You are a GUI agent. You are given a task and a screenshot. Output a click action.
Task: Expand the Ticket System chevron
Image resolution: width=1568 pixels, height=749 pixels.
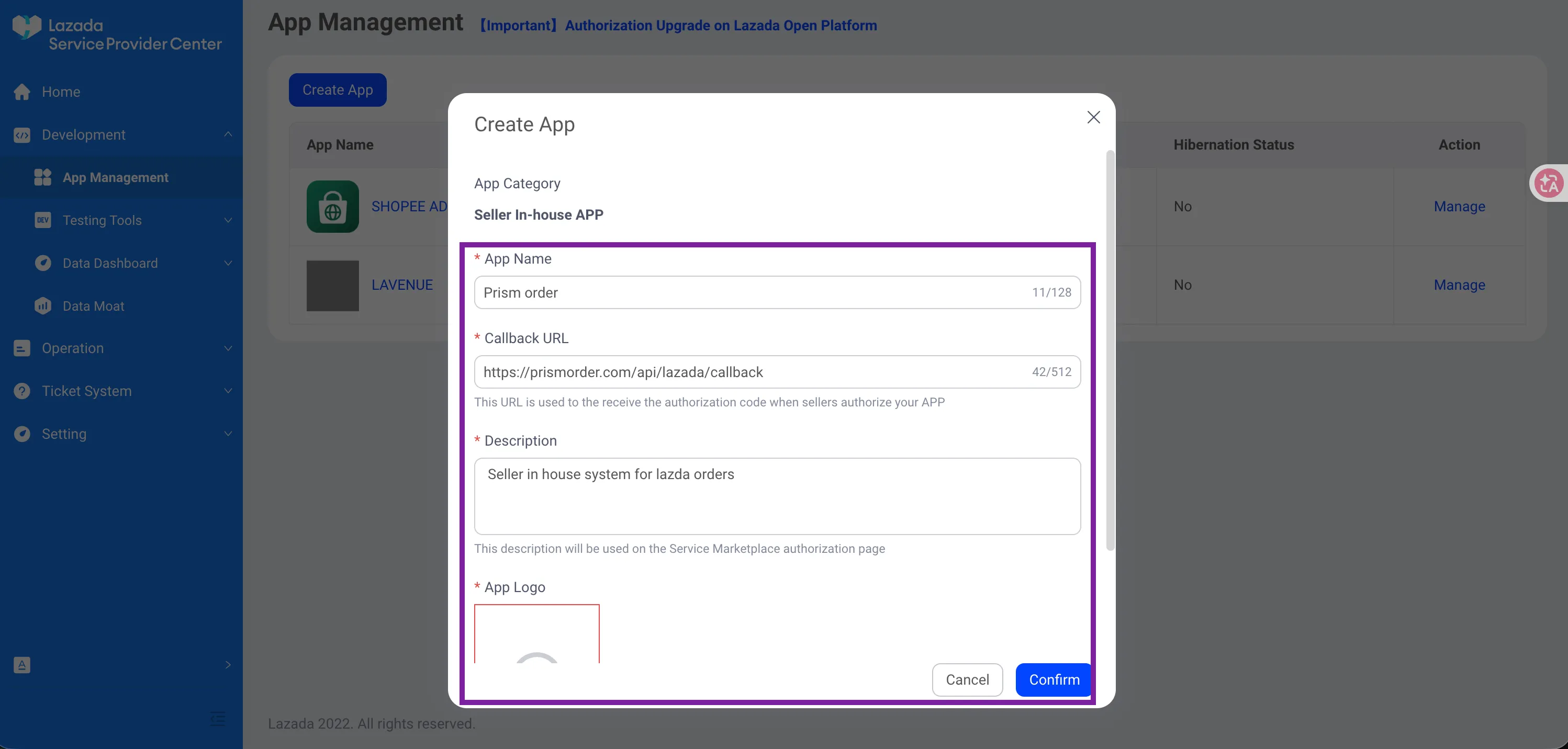pos(228,391)
